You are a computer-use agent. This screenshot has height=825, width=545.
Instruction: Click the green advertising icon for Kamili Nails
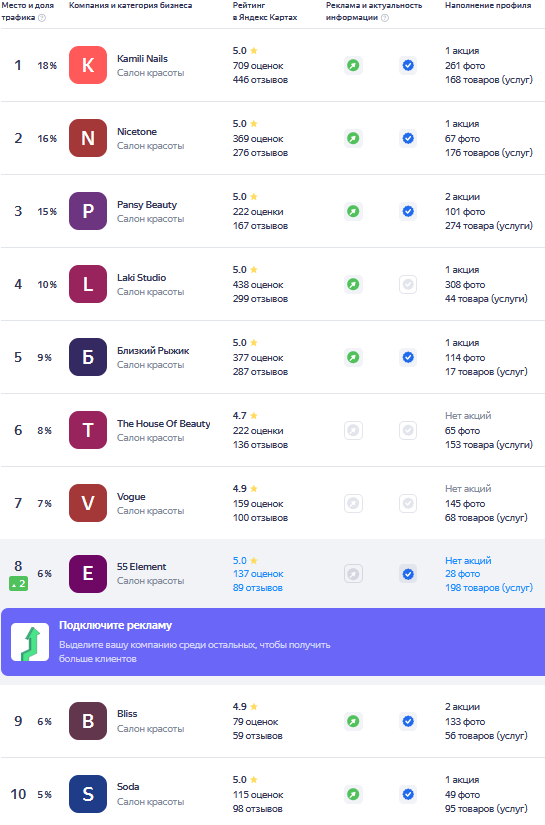[354, 65]
